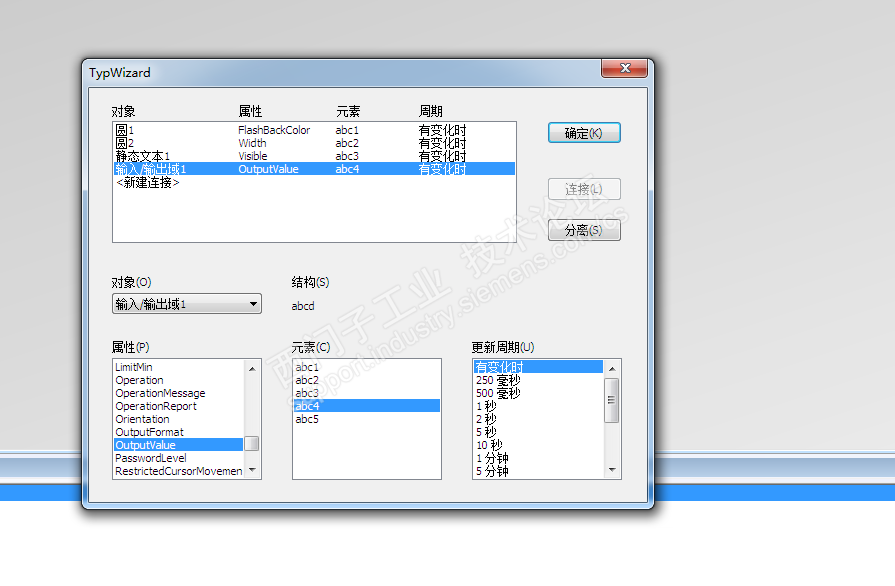Choose OperationMessage in the property list
The width and height of the screenshot is (895, 586).
tap(179, 393)
